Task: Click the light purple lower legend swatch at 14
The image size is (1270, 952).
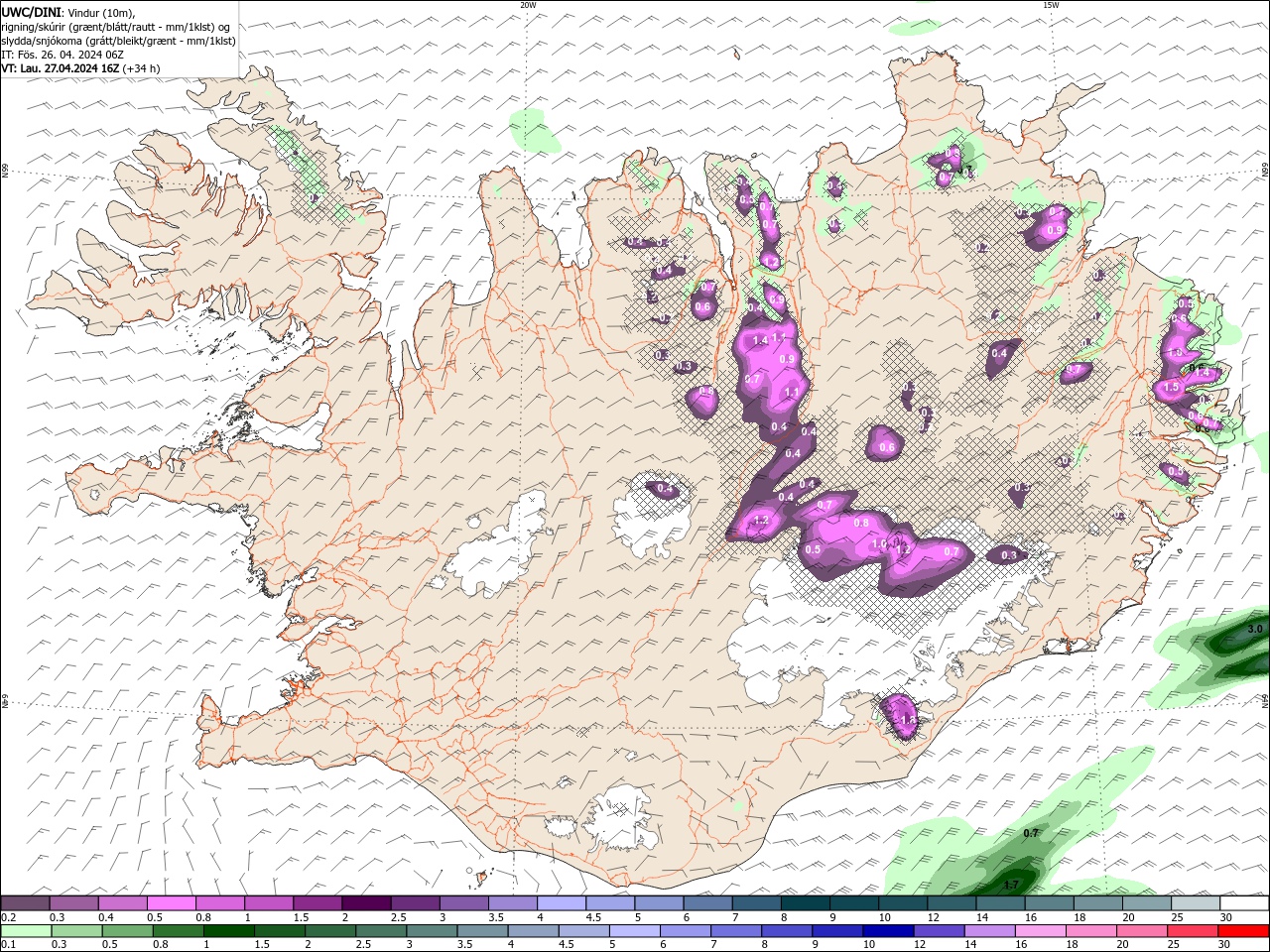Action: (x=988, y=931)
